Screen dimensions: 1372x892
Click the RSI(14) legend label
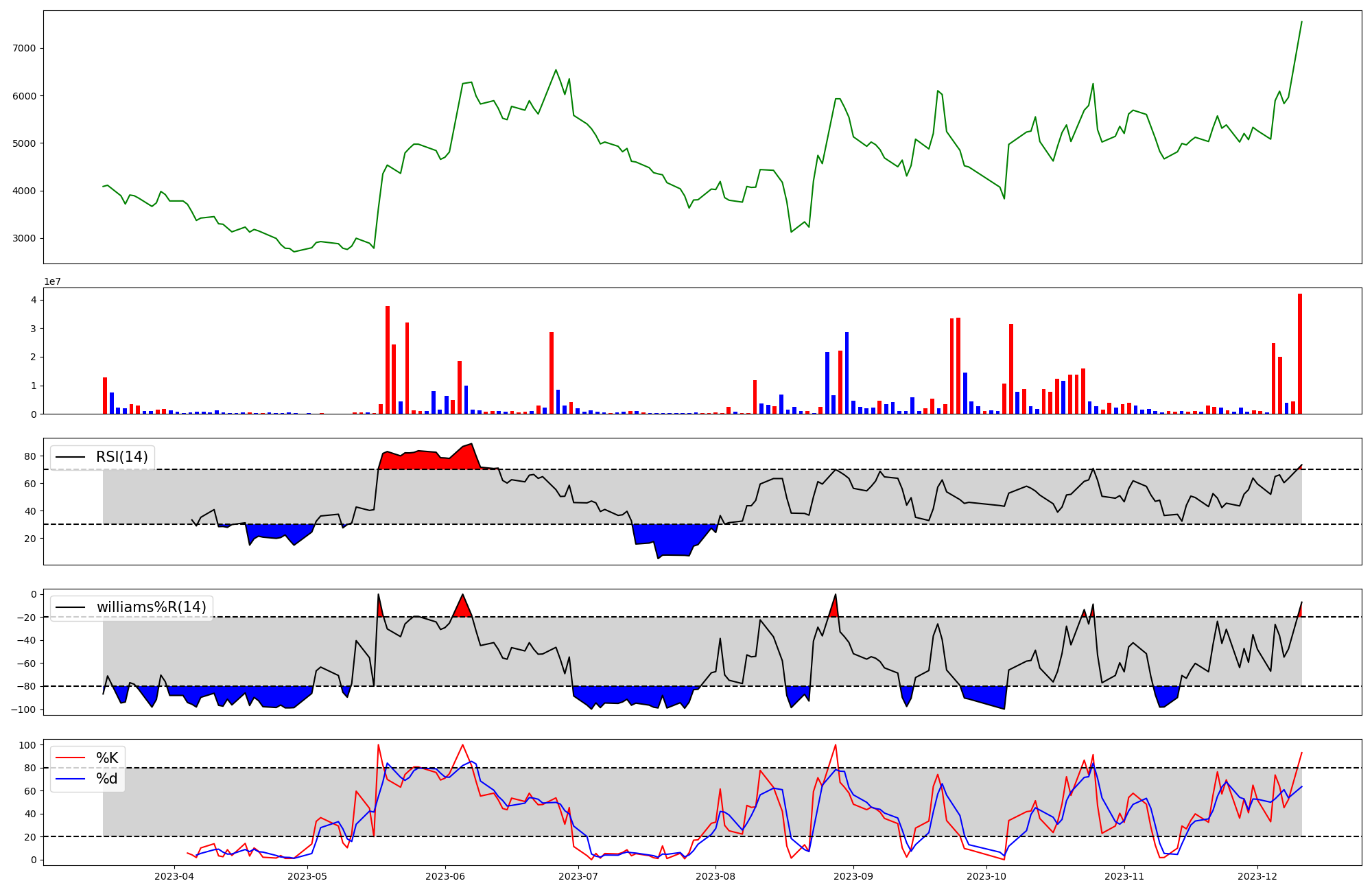point(121,457)
